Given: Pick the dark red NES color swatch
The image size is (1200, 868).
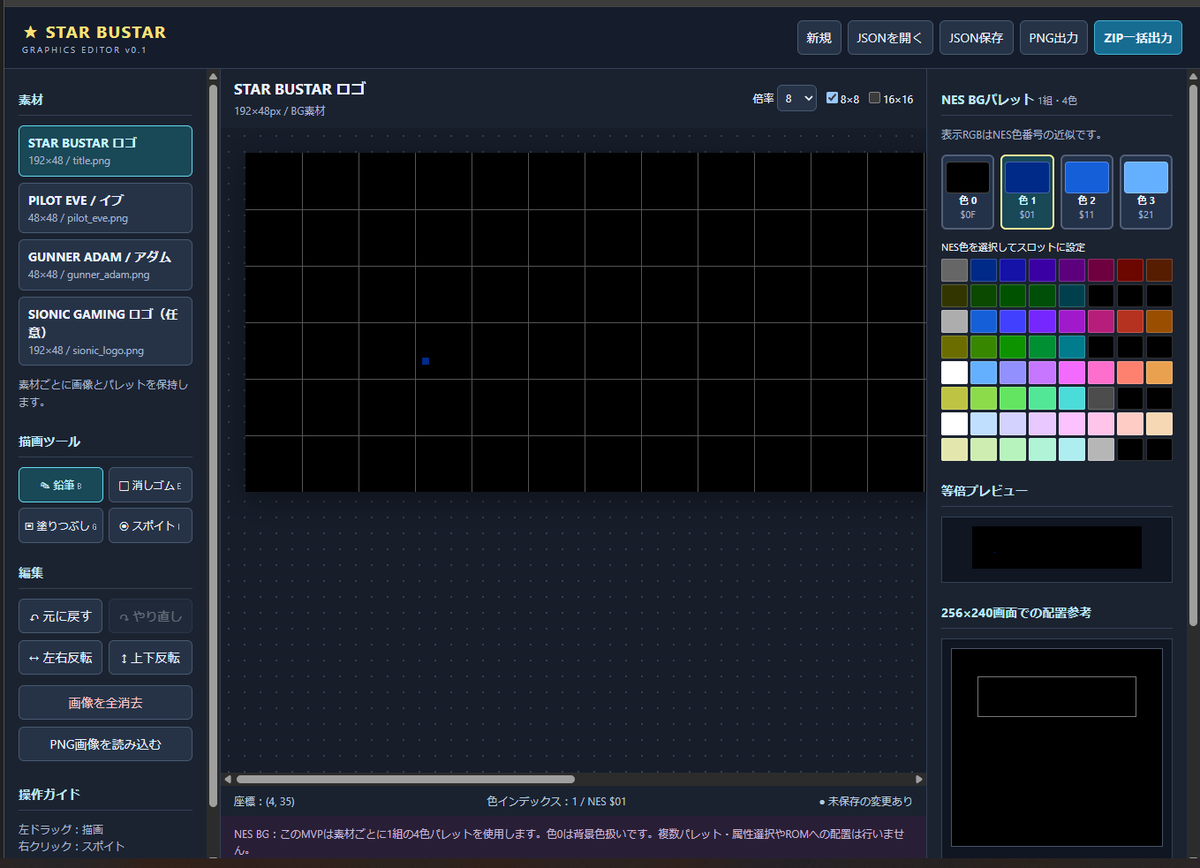Looking at the screenshot, I should coord(1130,270).
